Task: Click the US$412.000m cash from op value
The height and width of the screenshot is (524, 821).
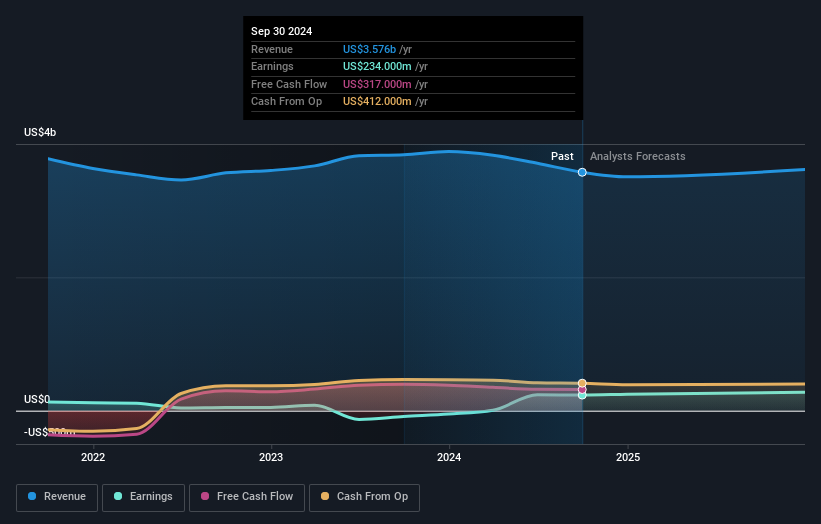Action: 377,102
